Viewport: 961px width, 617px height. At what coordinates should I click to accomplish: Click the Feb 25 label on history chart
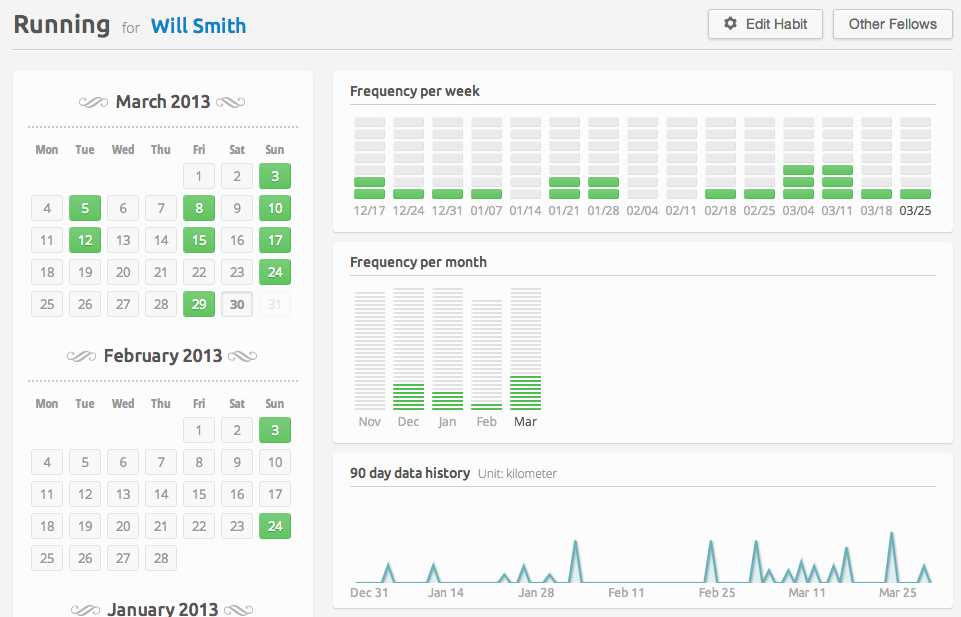point(716,592)
